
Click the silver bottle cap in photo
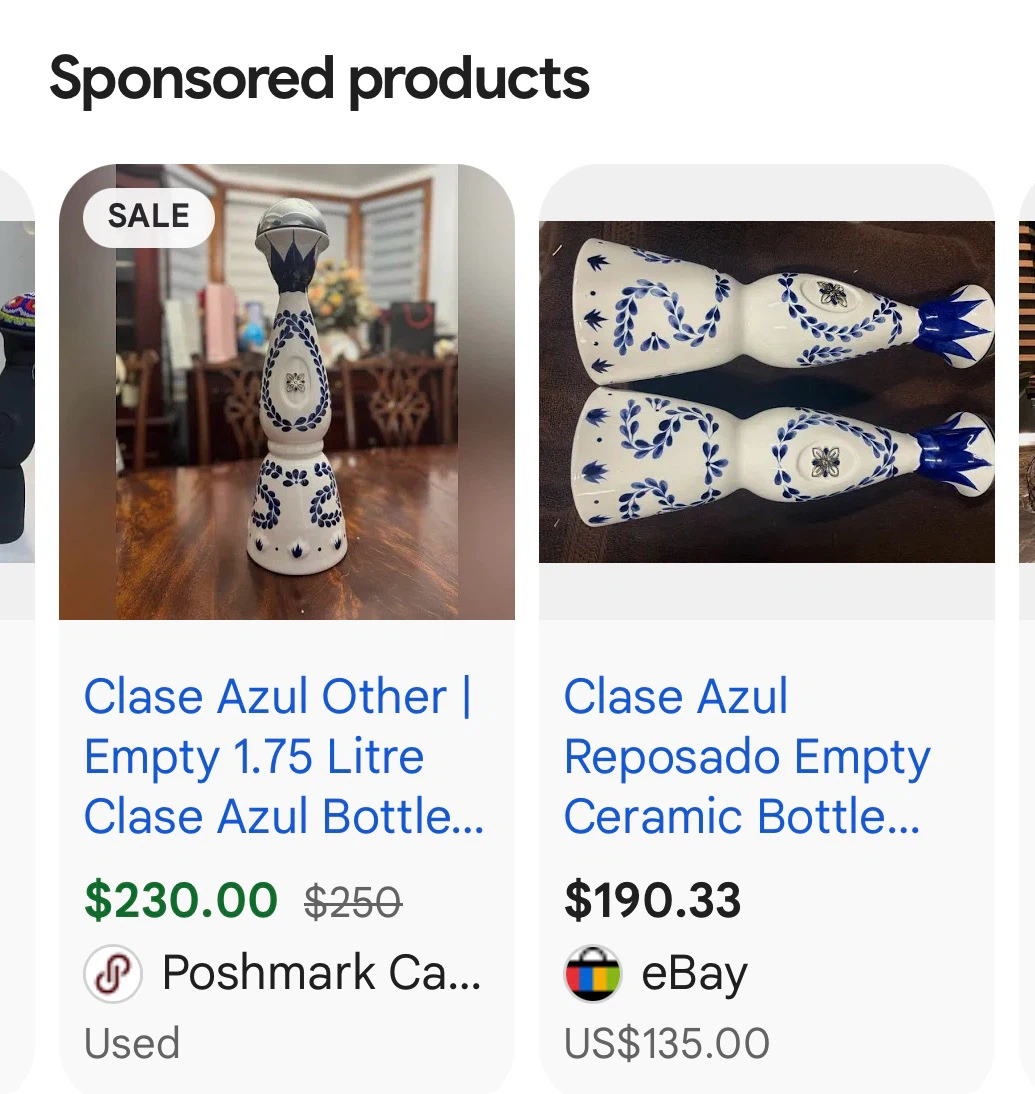point(292,227)
